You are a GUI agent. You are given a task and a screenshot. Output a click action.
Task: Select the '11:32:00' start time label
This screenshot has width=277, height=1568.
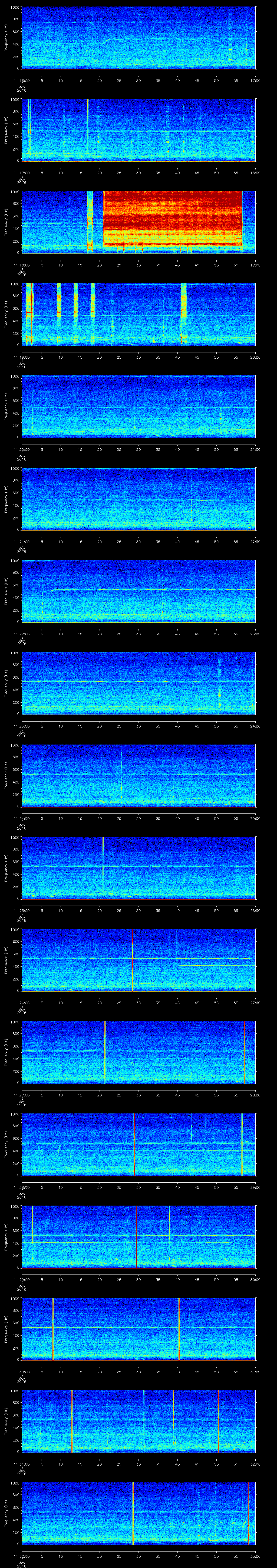coord(21,1556)
